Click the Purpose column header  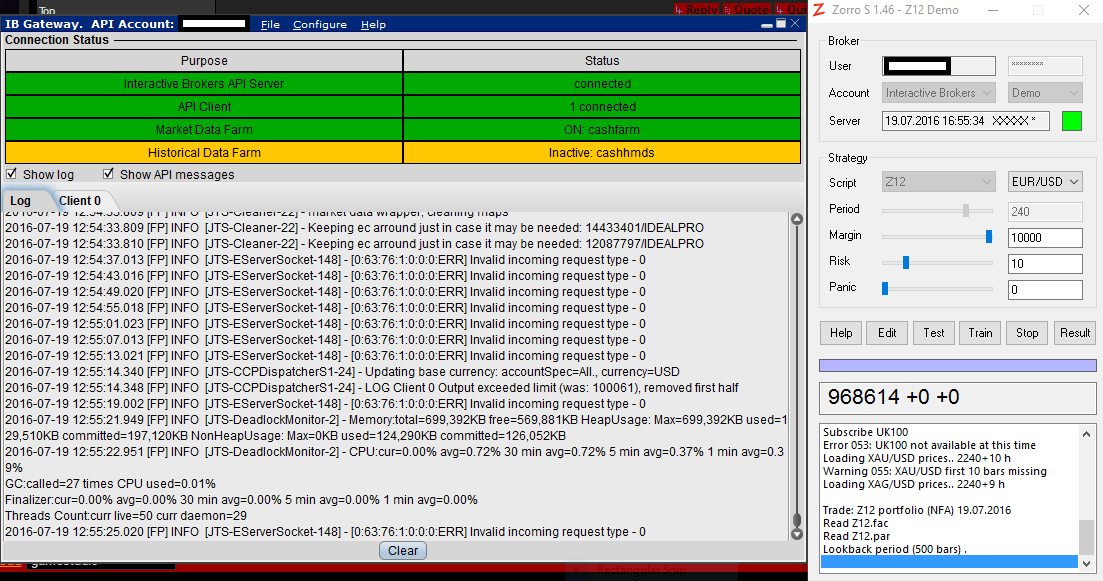204,60
